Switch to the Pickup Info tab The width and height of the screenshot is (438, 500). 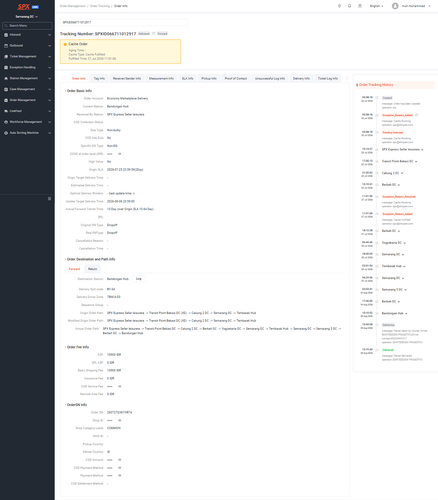pyautogui.click(x=209, y=78)
